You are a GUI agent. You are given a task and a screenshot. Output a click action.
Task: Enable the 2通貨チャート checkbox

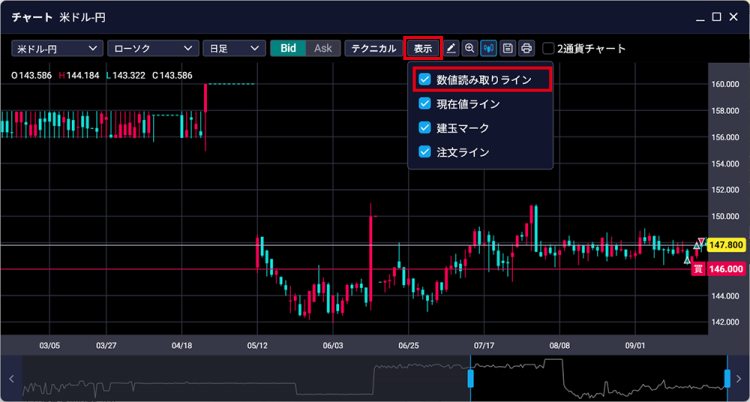coord(548,48)
